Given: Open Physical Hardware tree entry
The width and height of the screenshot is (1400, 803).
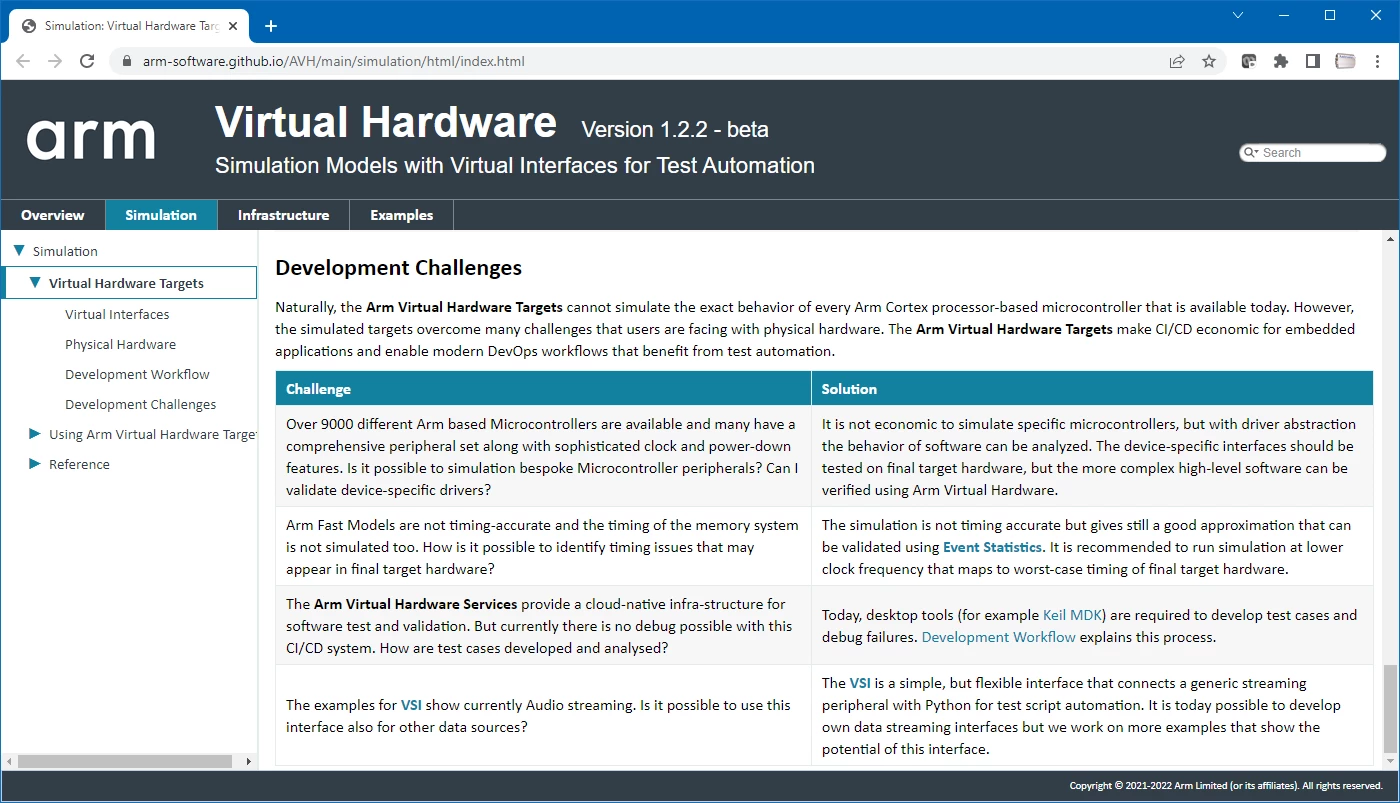Looking at the screenshot, I should click(x=120, y=344).
